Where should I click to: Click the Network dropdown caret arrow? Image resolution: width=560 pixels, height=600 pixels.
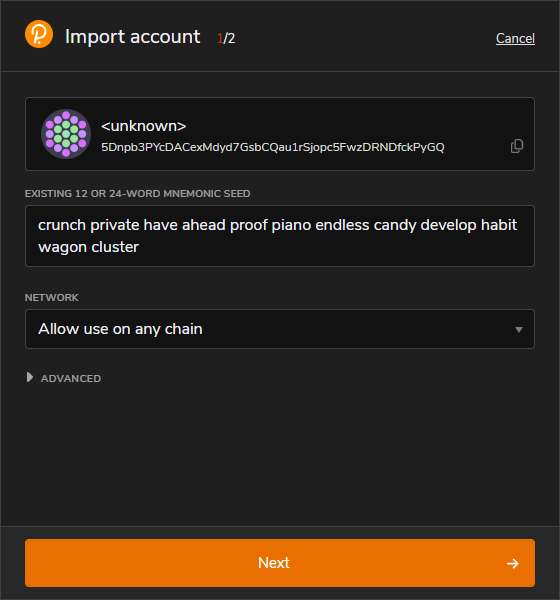(x=519, y=329)
